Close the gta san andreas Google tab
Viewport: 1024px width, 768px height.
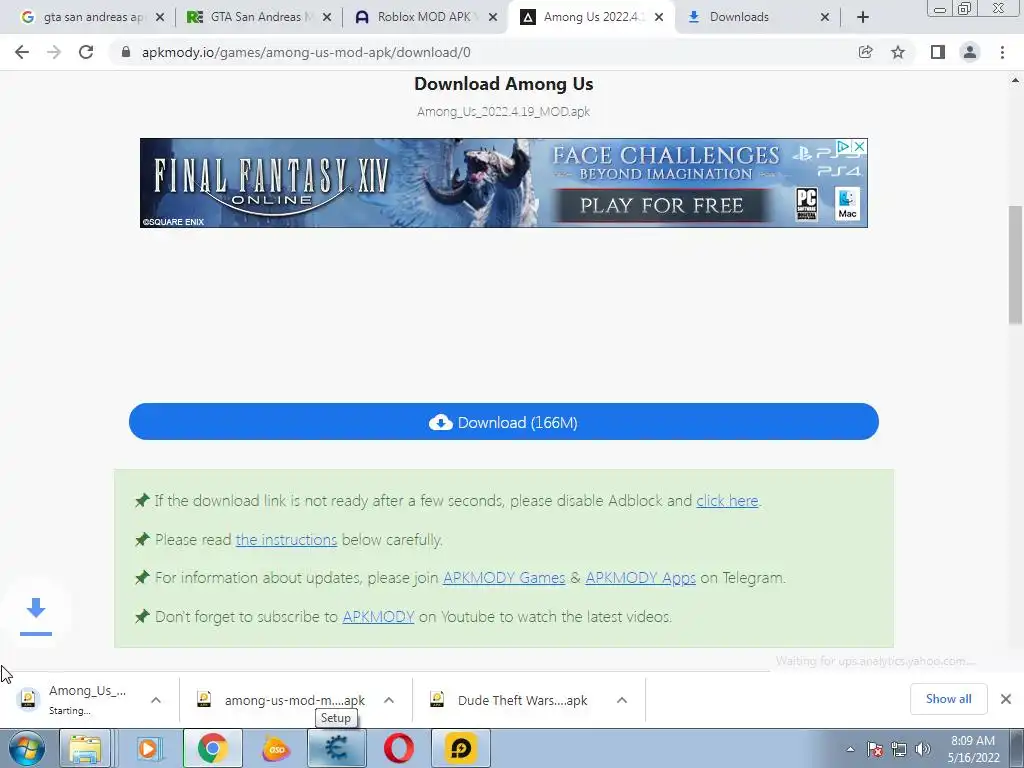(160, 17)
